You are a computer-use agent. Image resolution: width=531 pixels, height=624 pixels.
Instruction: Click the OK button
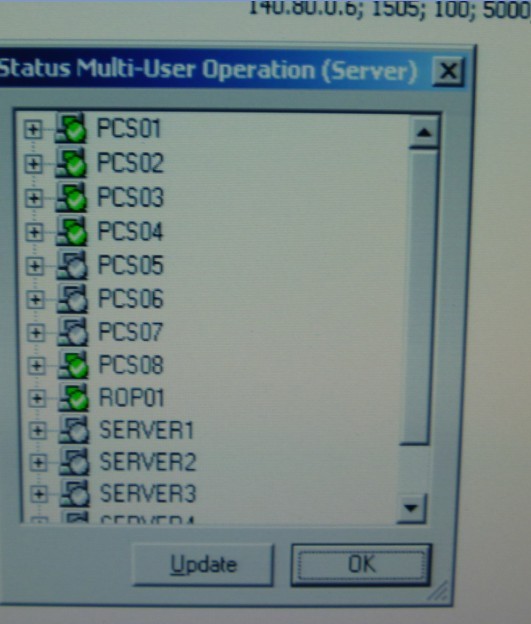point(361,564)
